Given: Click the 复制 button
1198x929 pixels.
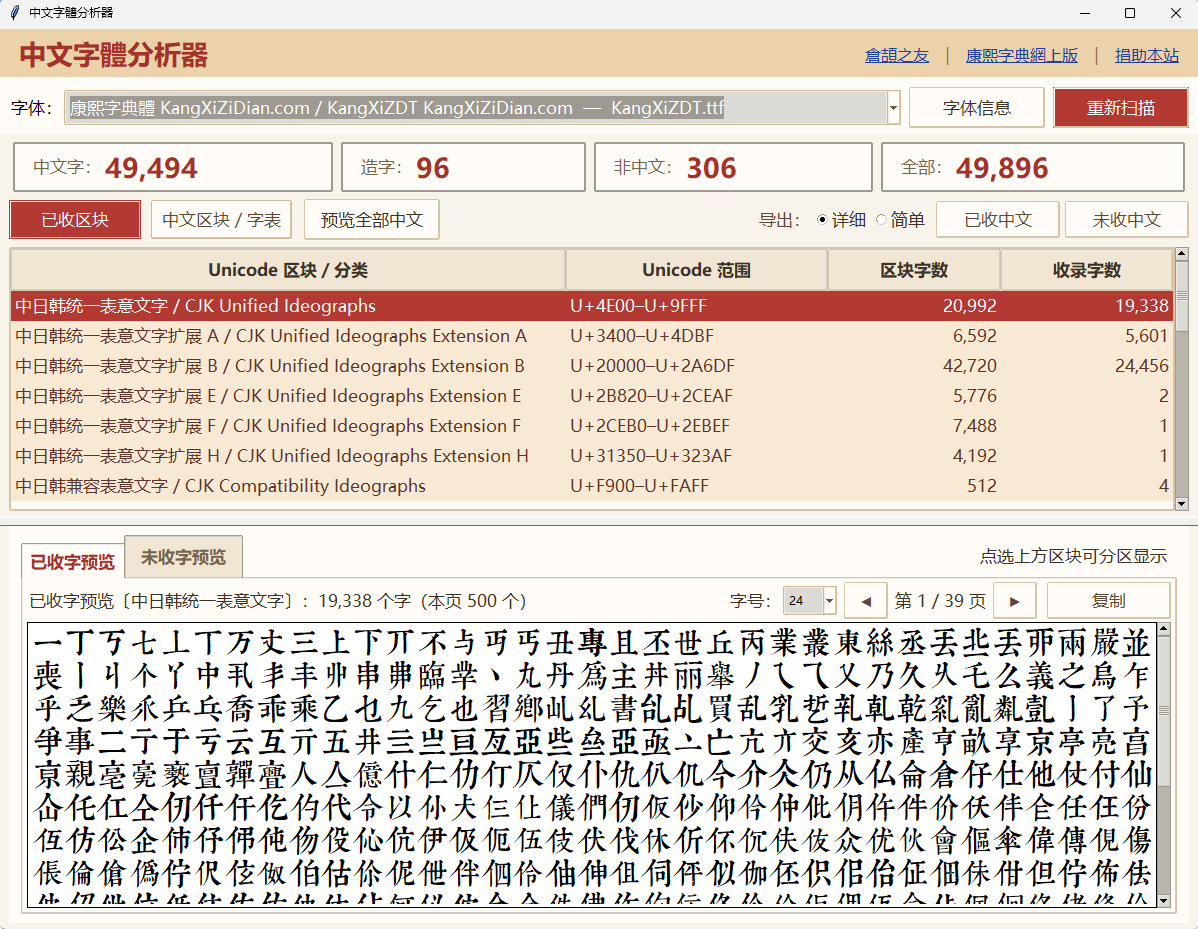Looking at the screenshot, I should pos(1108,601).
